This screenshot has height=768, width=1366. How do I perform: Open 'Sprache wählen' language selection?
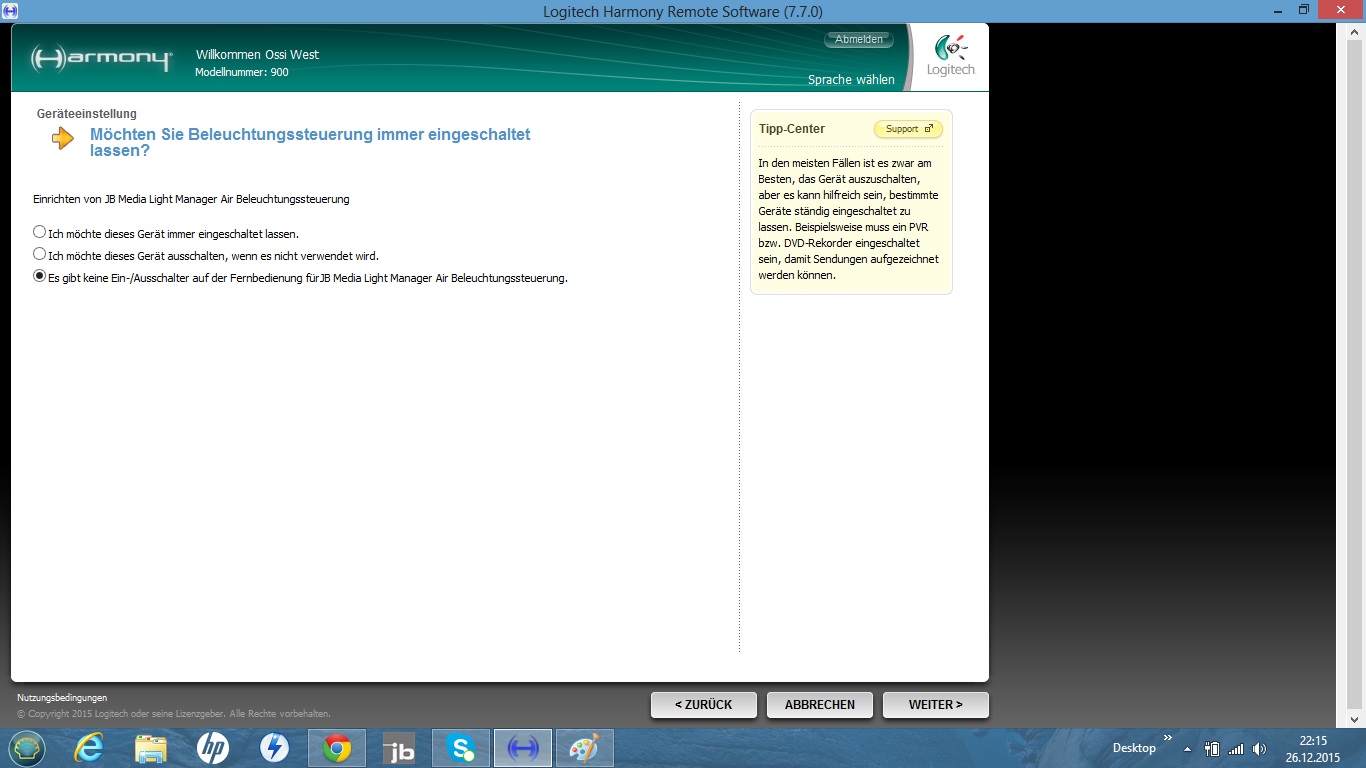coord(851,80)
